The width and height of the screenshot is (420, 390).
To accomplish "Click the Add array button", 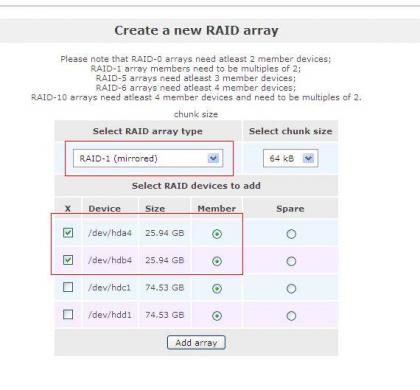I will tap(196, 343).
